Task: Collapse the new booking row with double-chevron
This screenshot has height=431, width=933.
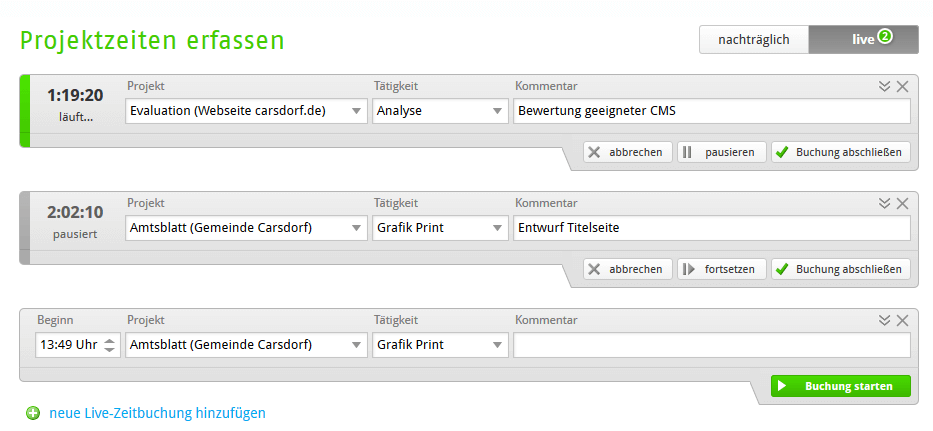Action: (x=884, y=321)
